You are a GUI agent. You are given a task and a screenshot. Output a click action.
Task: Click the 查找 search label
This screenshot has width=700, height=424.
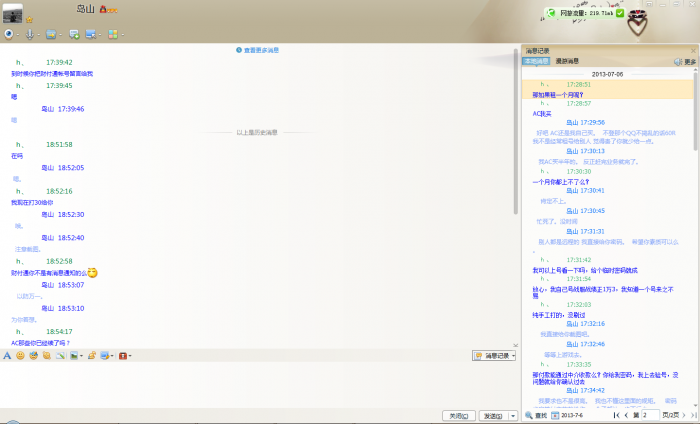541,416
